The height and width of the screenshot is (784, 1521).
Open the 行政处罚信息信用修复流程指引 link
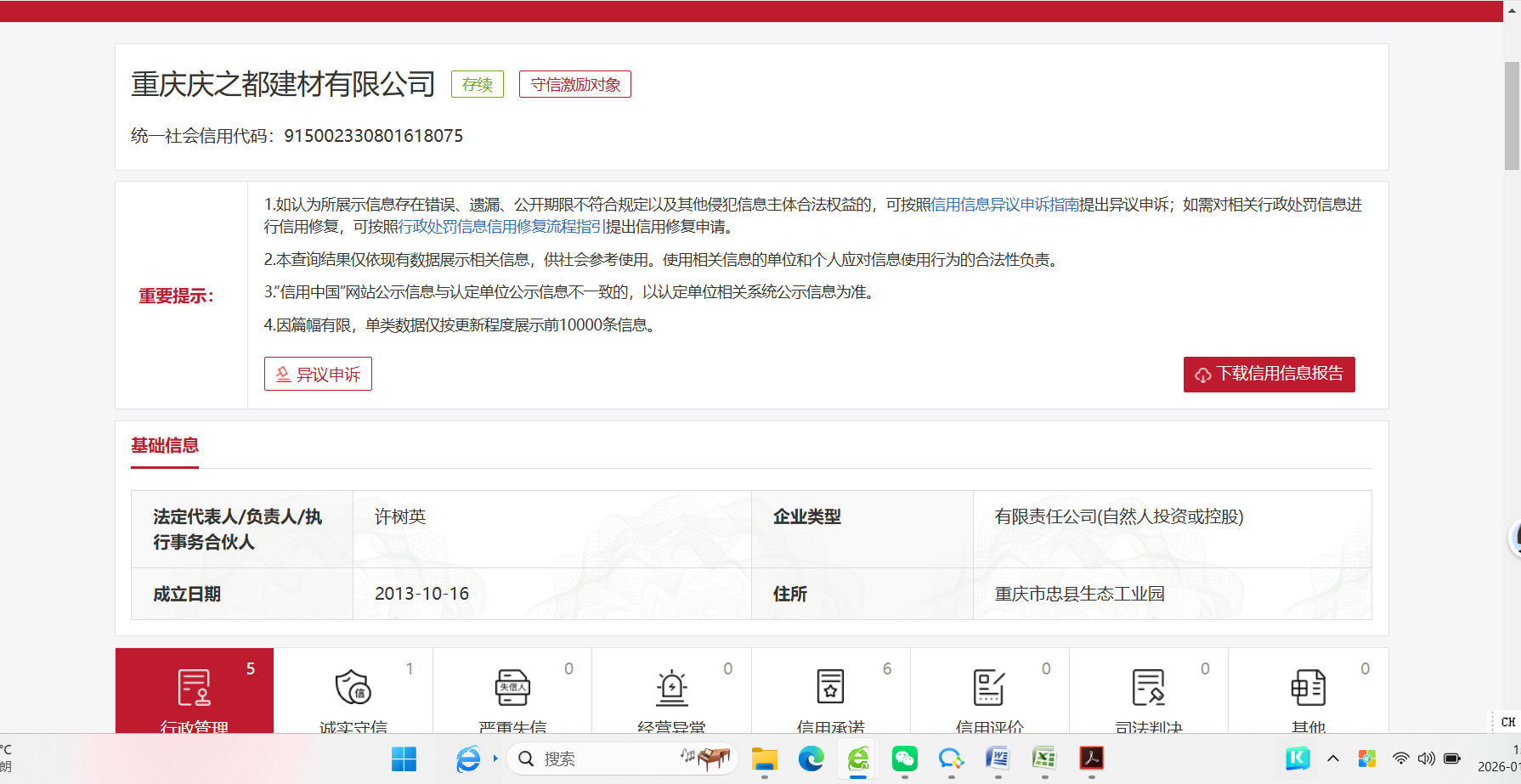(501, 227)
